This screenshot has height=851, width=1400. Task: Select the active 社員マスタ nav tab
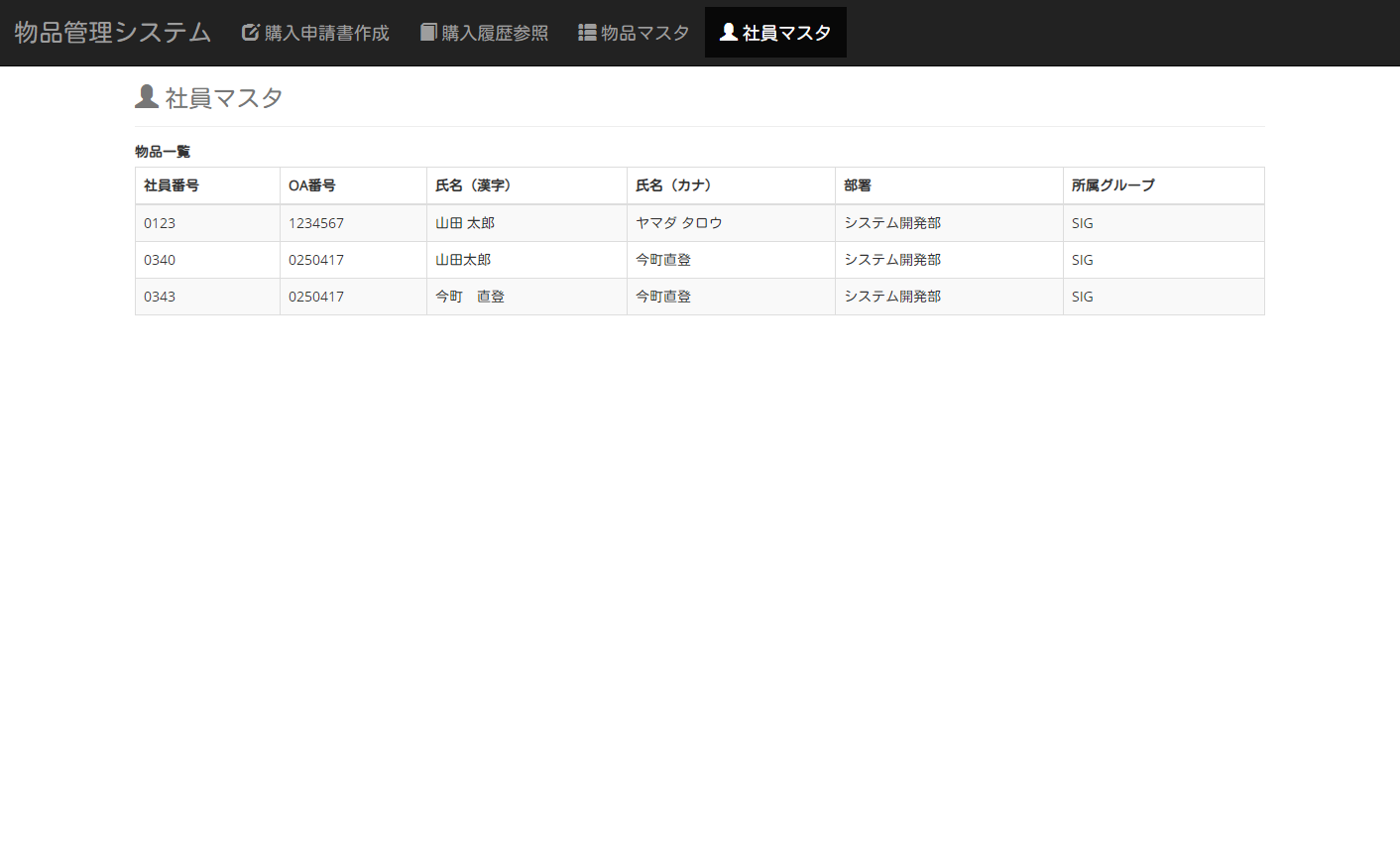pos(786,33)
